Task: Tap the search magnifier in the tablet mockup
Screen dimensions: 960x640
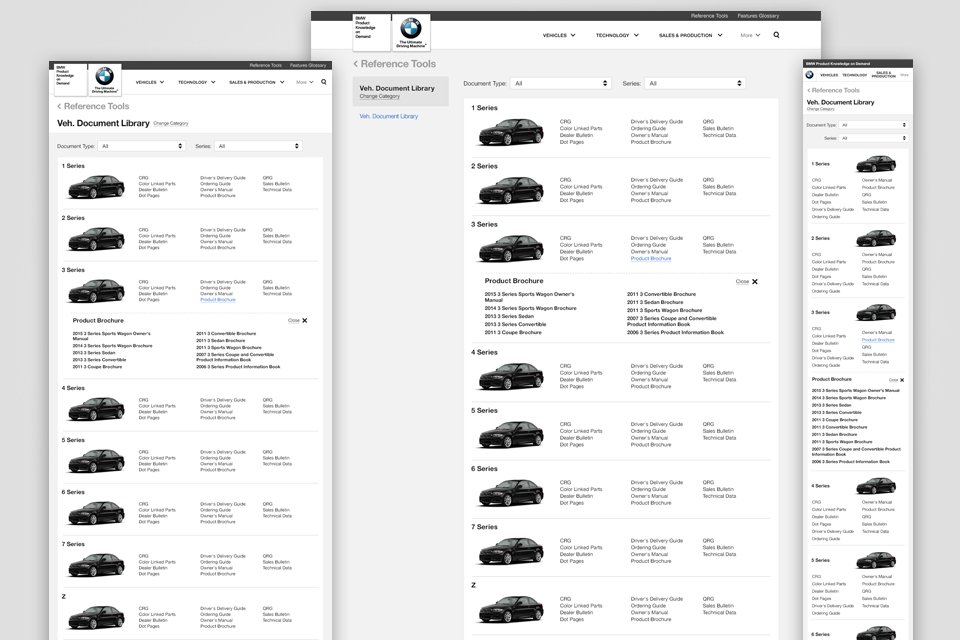Action: coord(324,82)
